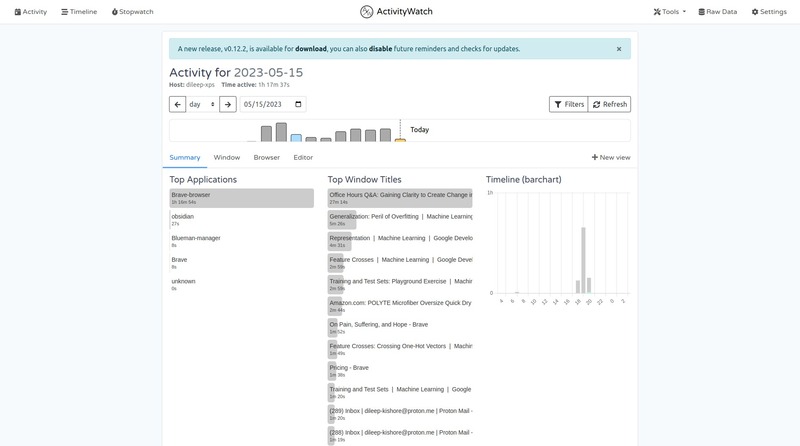Select (289) Inbox Proton Mail title
This screenshot has height=446, width=800.
[x=400, y=414]
